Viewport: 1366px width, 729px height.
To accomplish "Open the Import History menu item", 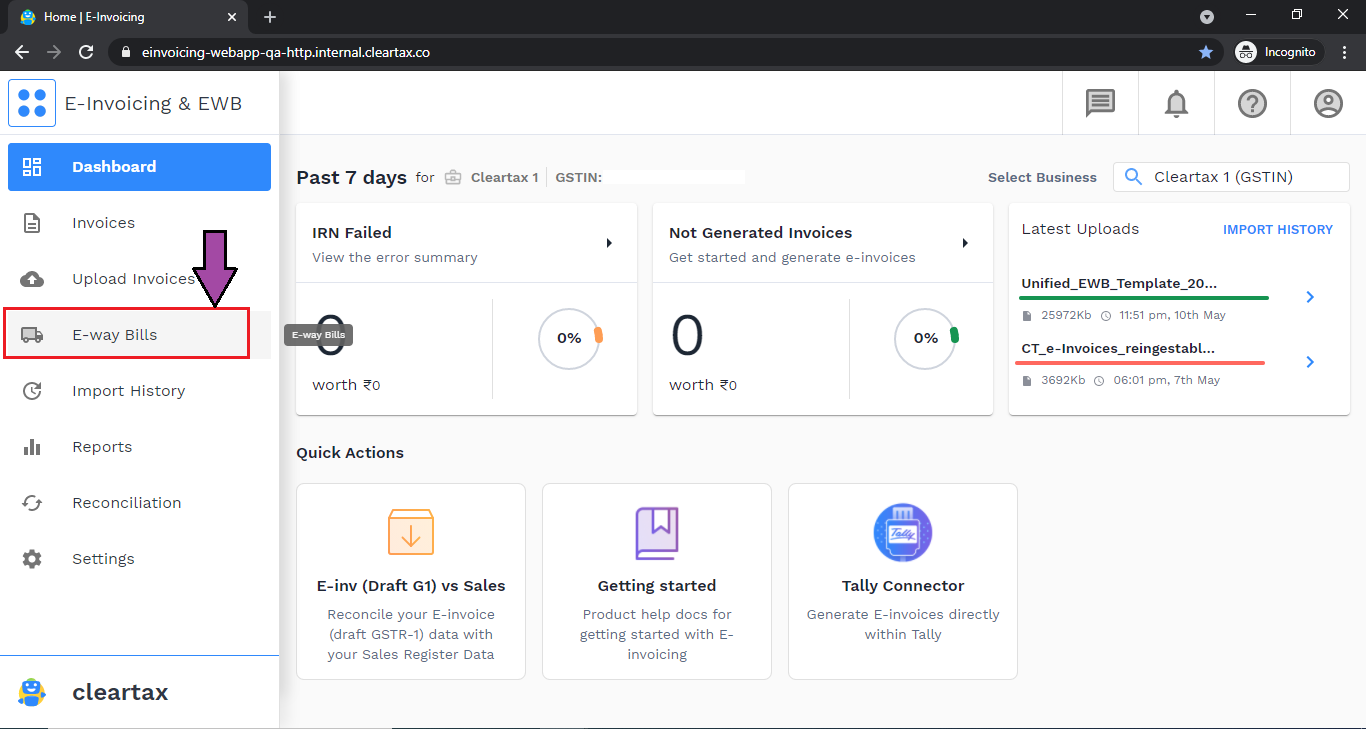I will 139,391.
